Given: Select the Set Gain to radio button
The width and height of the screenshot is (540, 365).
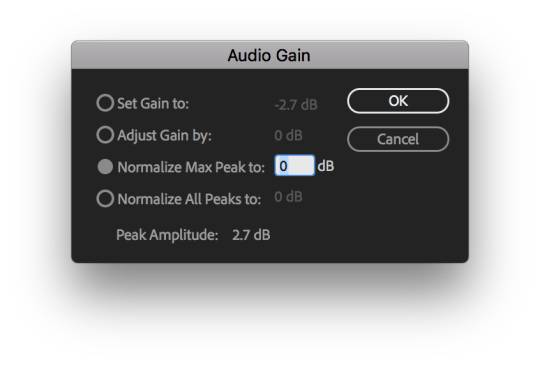Looking at the screenshot, I should pos(105,103).
